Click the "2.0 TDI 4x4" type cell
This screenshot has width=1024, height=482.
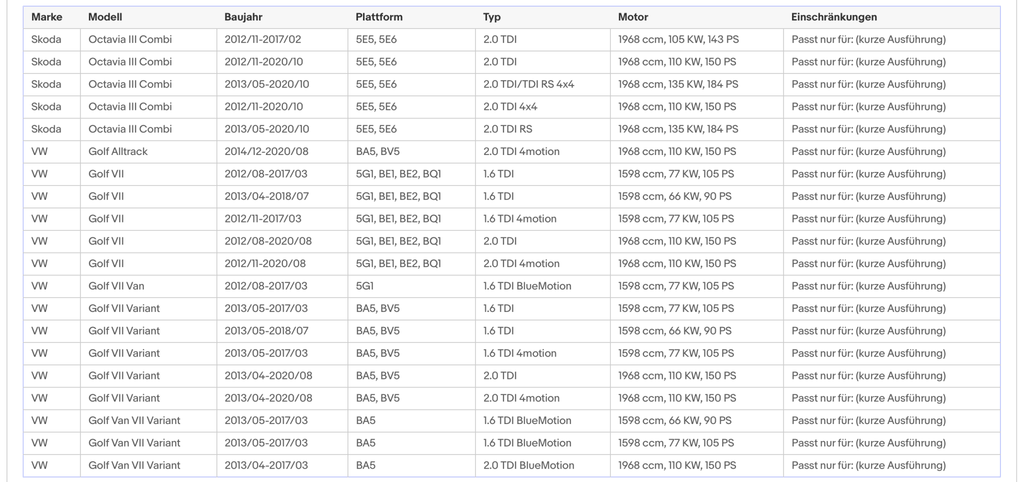click(510, 106)
